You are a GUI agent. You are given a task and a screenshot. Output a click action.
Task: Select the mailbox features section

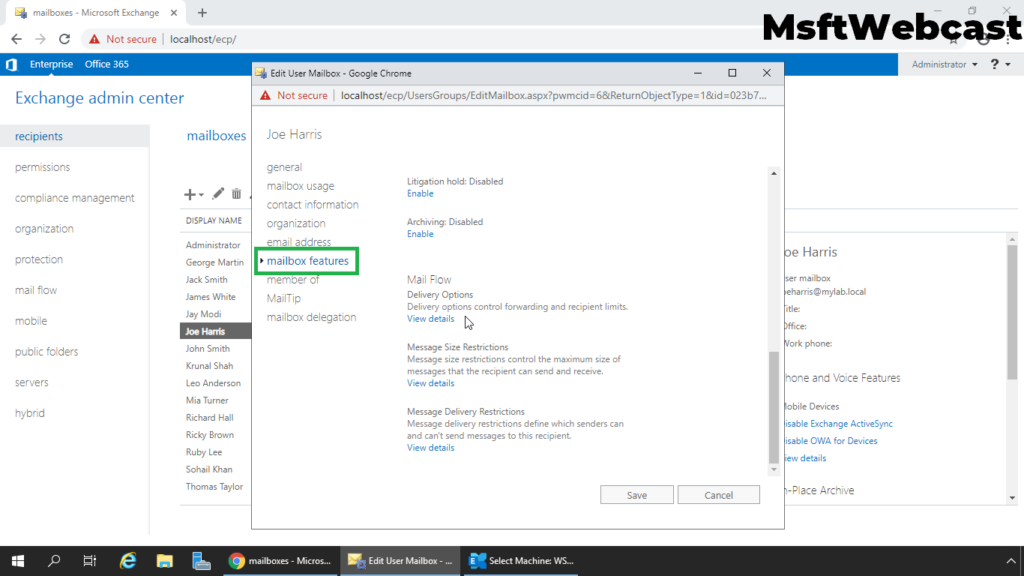coord(308,261)
